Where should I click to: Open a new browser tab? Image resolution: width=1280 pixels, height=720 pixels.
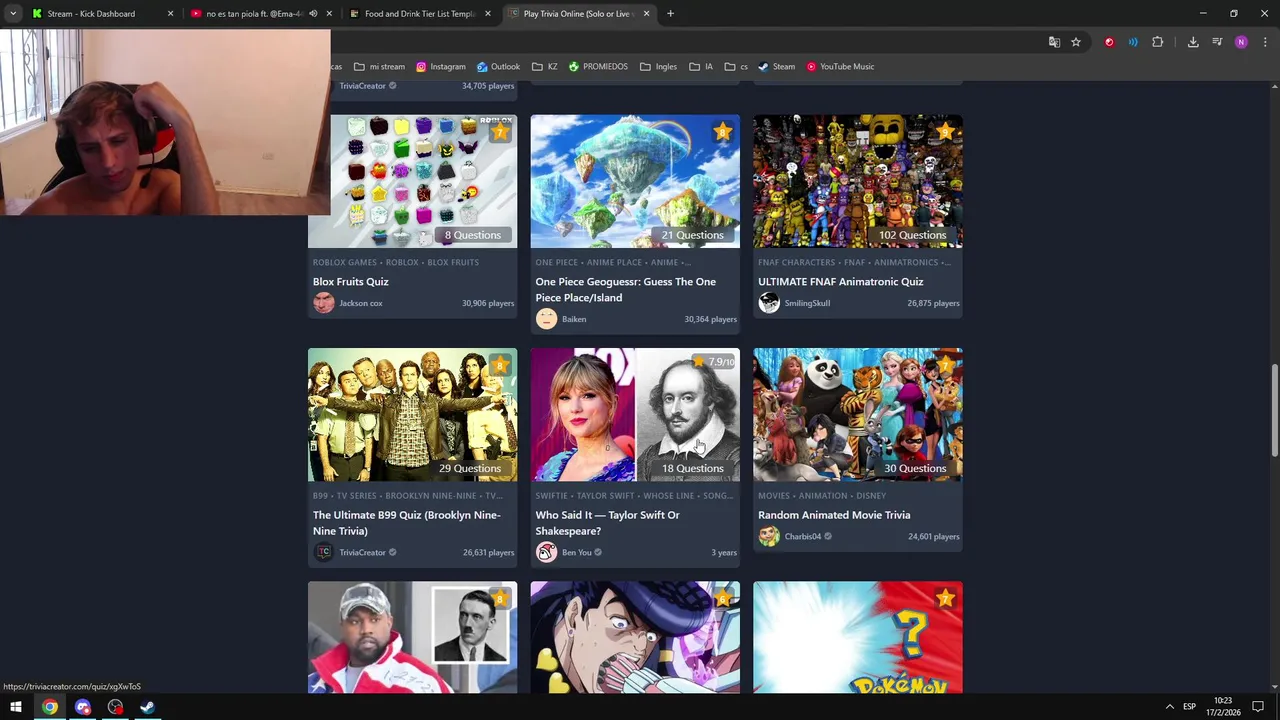[670, 13]
